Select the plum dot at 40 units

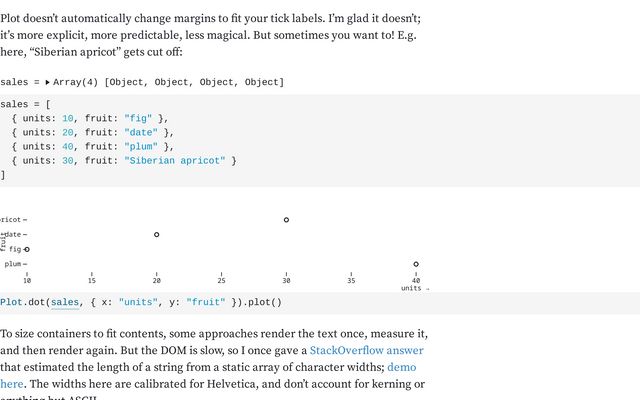coord(416,264)
